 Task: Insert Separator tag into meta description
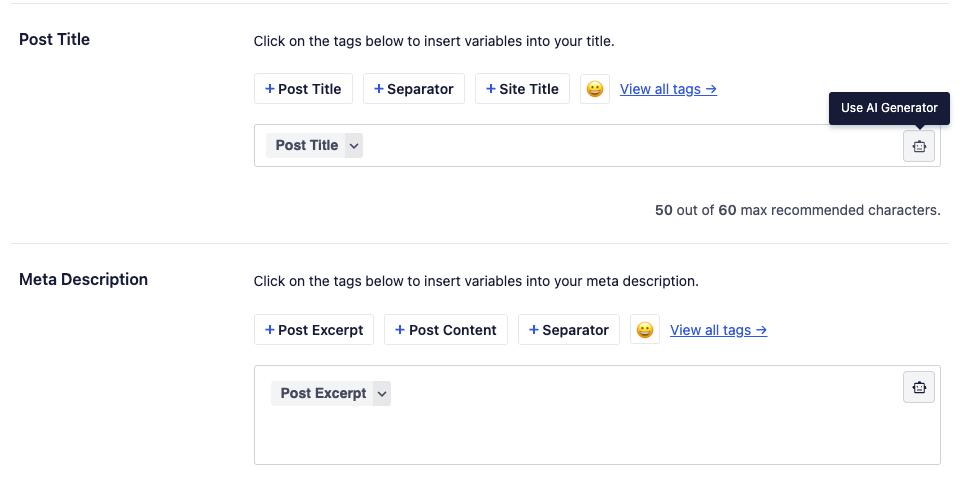[569, 330]
